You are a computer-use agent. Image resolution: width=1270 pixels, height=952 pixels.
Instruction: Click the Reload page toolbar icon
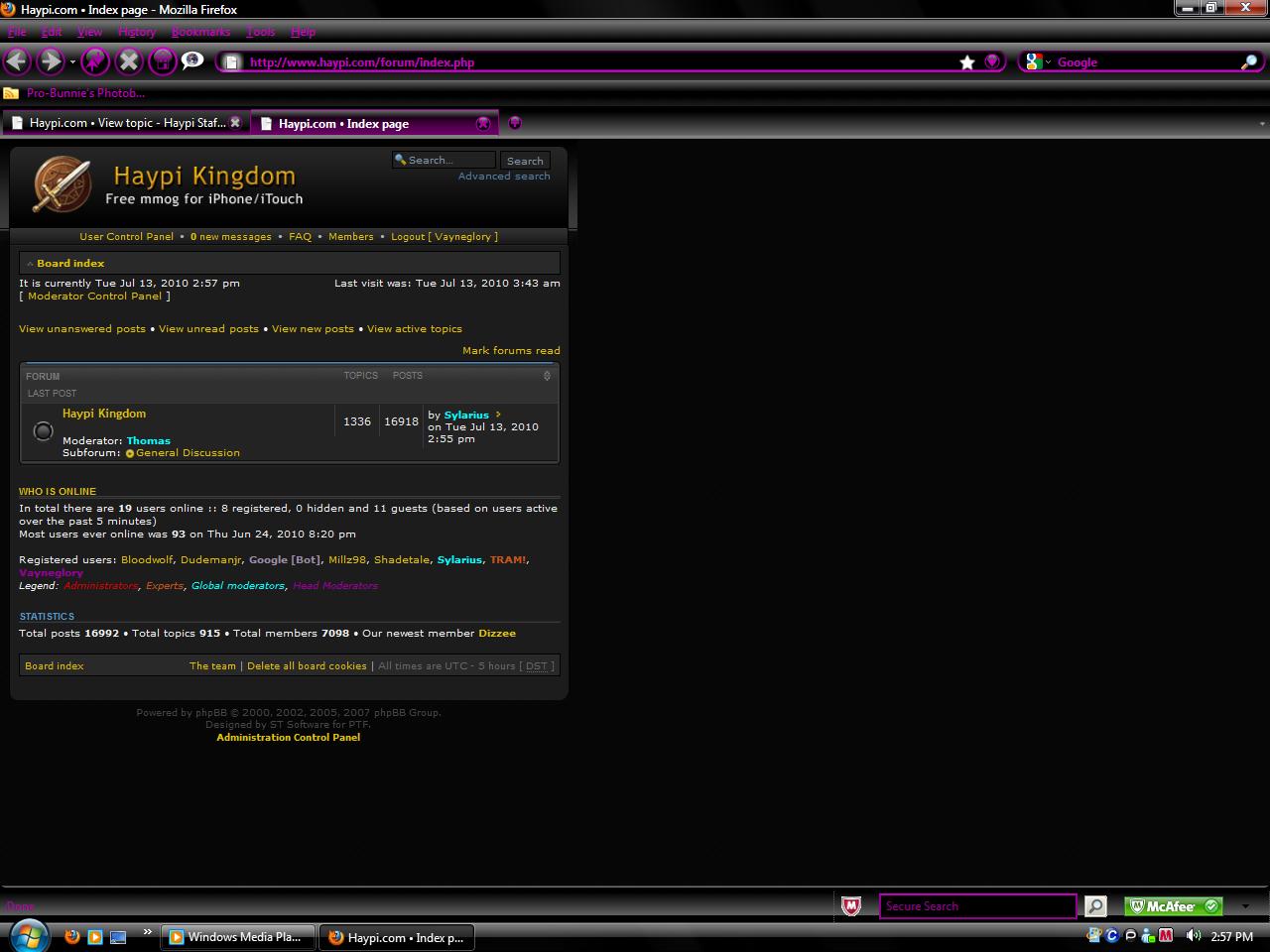[95, 61]
